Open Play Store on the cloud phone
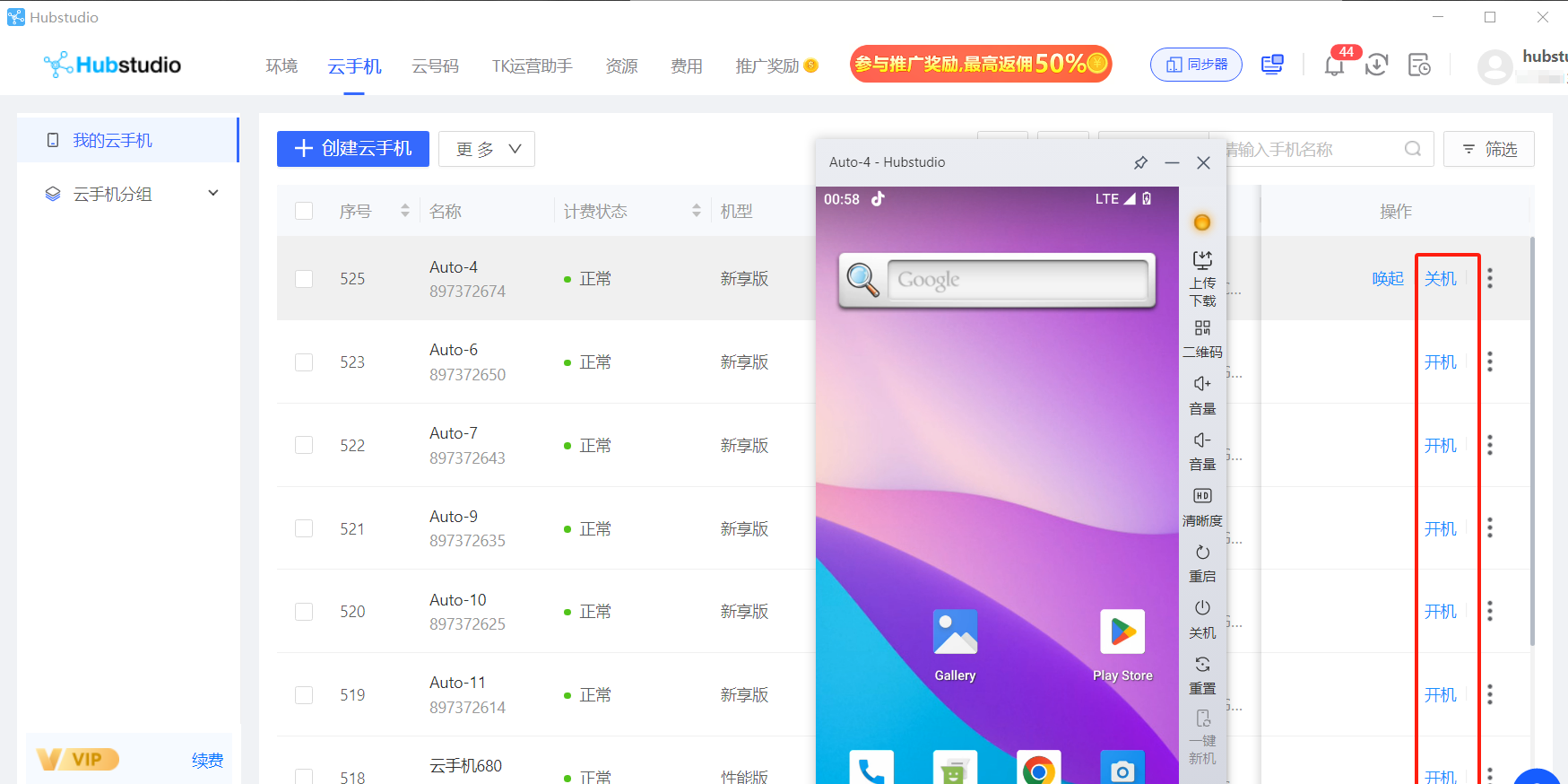The image size is (1568, 784). pos(1122,632)
